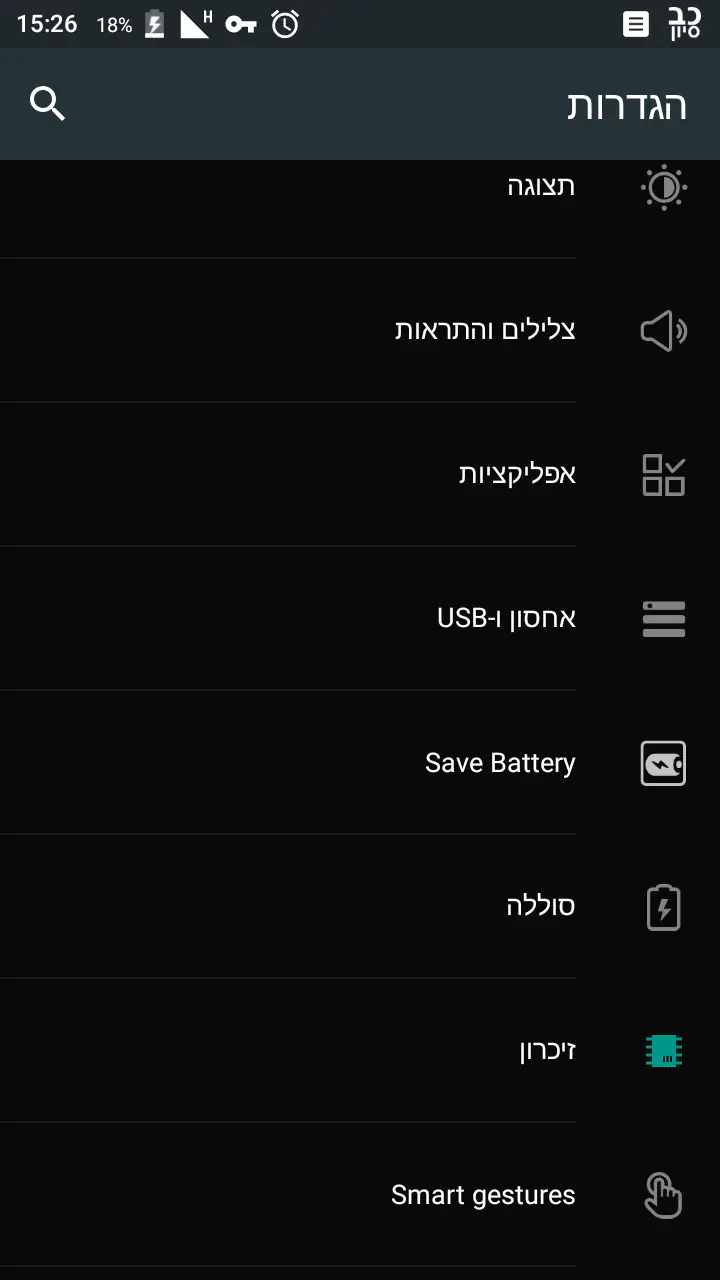Tap the apps grid icon
This screenshot has height=1280, width=720.
663,475
